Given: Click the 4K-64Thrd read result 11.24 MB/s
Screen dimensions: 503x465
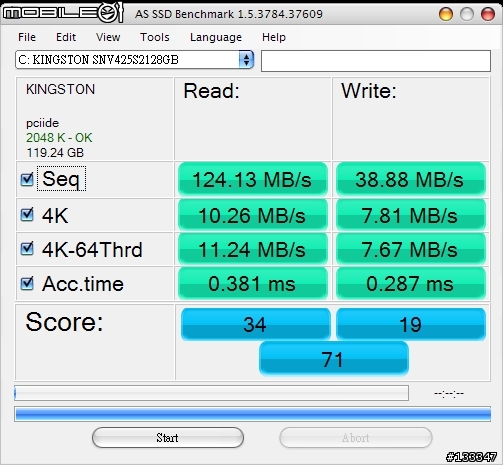Looking at the screenshot, I should pos(253,249).
